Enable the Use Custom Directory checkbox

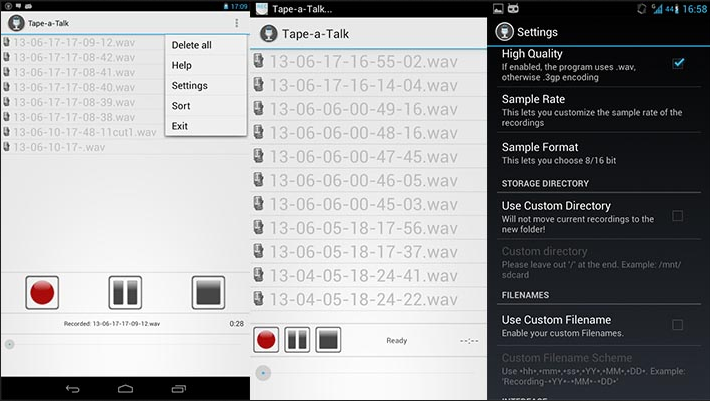(x=678, y=216)
